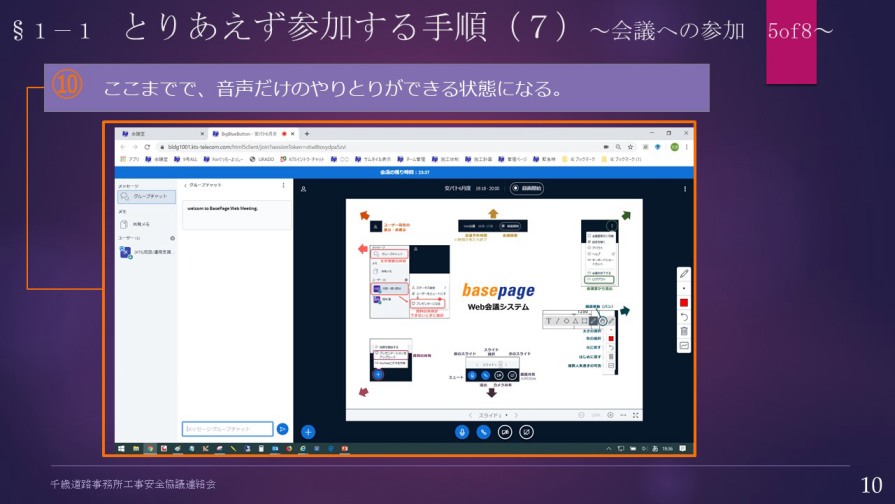Select the pencil whiteboard tool
The width and height of the screenshot is (895, 504).
point(684,273)
